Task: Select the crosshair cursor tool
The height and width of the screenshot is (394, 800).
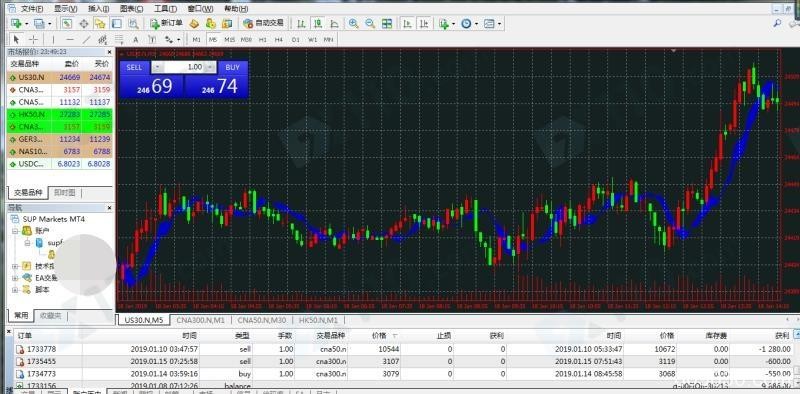Action: pyautogui.click(x=33, y=39)
